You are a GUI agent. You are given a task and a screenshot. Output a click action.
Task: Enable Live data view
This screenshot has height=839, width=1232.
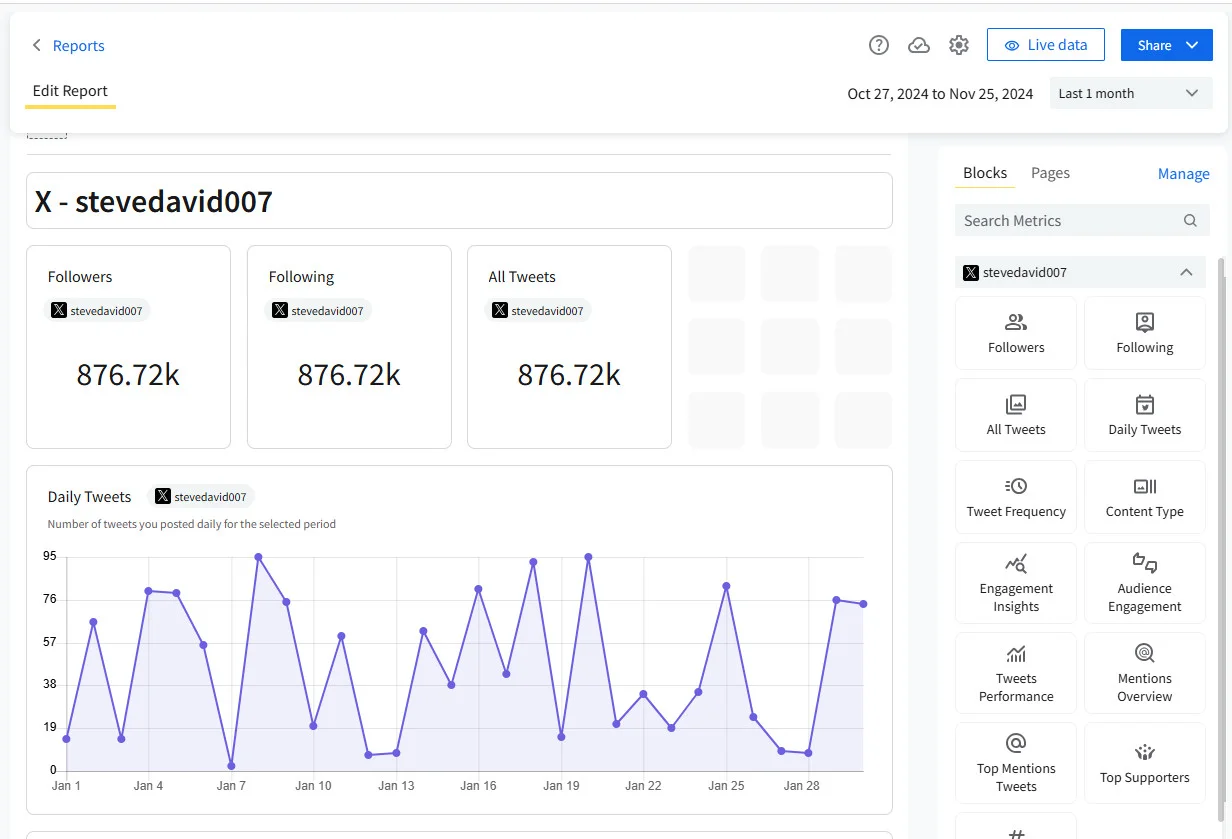pos(1045,44)
